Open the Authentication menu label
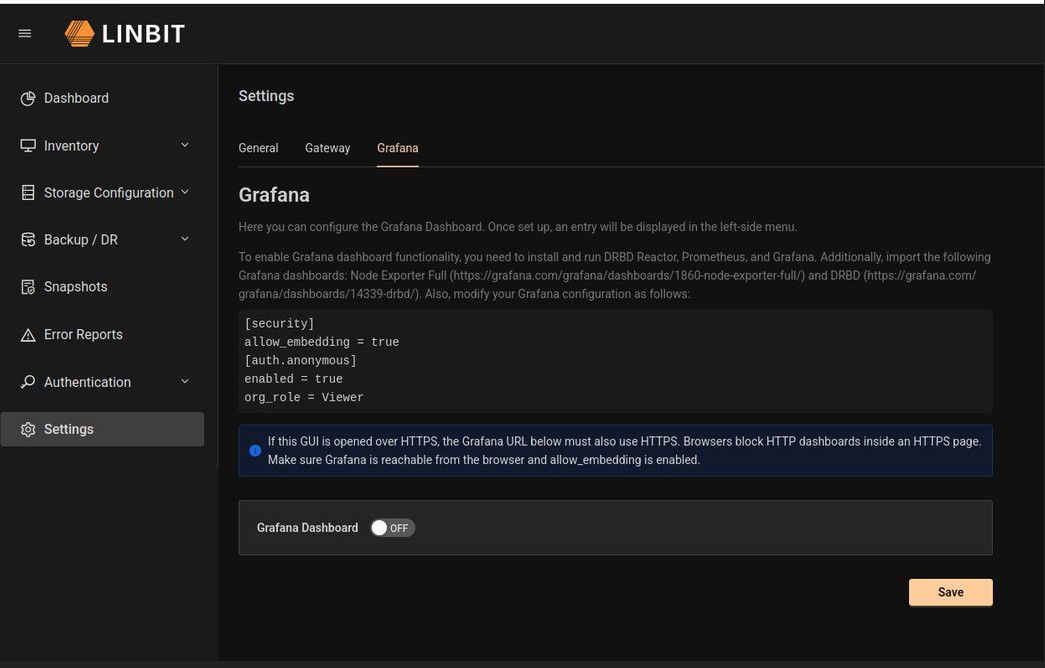 [x=87, y=382]
